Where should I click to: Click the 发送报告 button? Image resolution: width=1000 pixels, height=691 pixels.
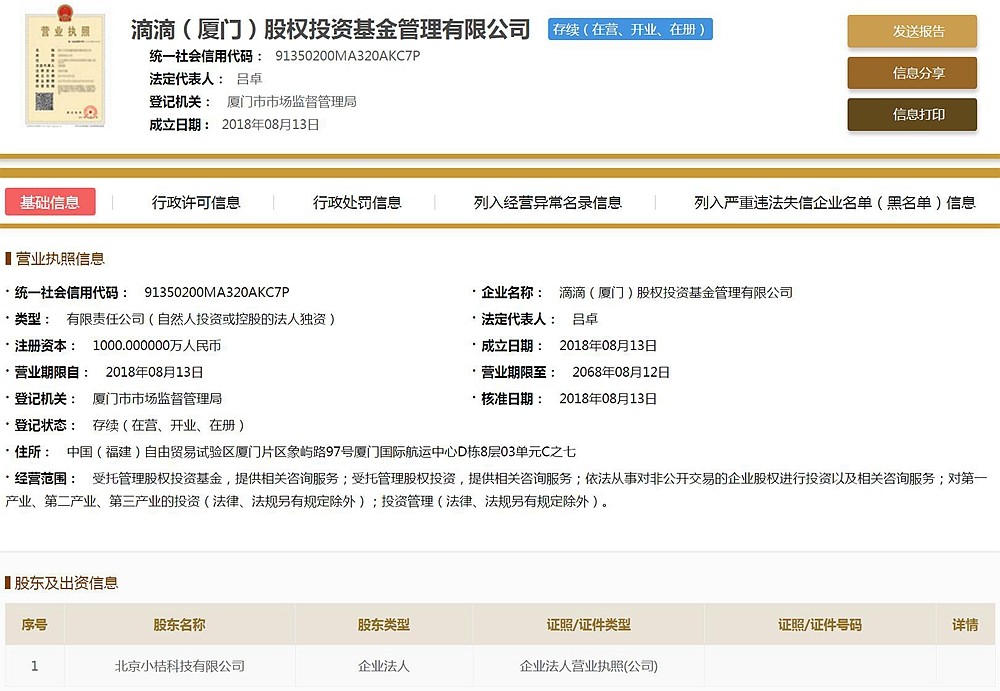point(912,31)
